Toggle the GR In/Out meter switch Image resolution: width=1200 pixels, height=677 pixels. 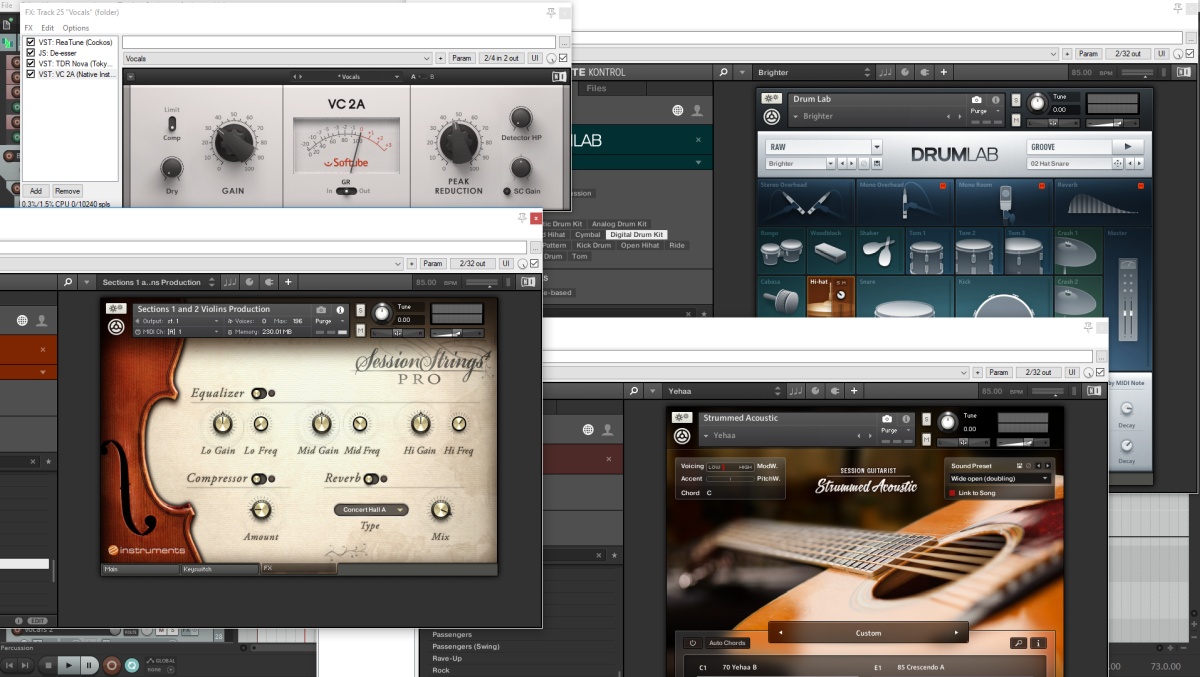pos(346,190)
